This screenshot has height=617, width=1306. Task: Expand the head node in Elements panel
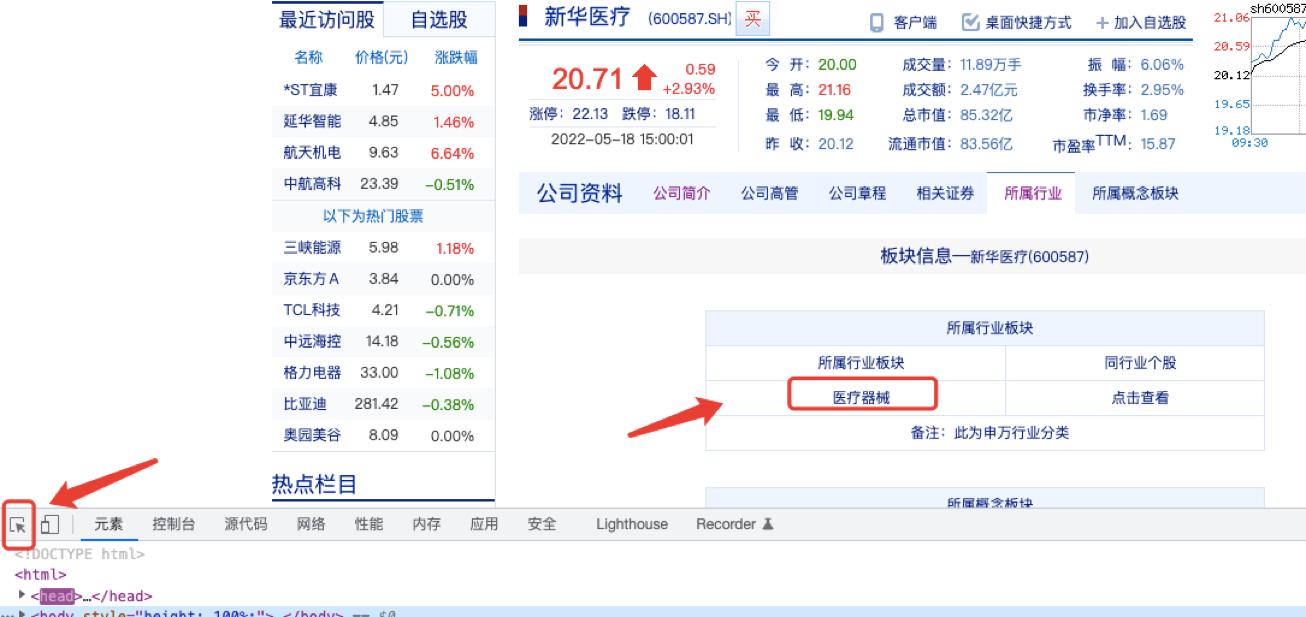[x=23, y=595]
